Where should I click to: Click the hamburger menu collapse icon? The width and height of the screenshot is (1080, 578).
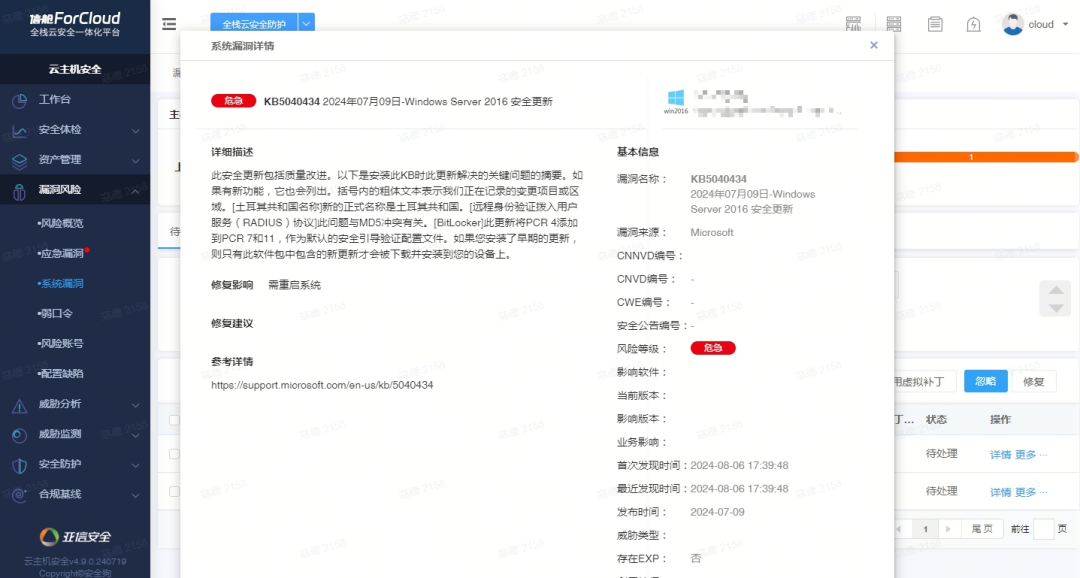coord(169,24)
